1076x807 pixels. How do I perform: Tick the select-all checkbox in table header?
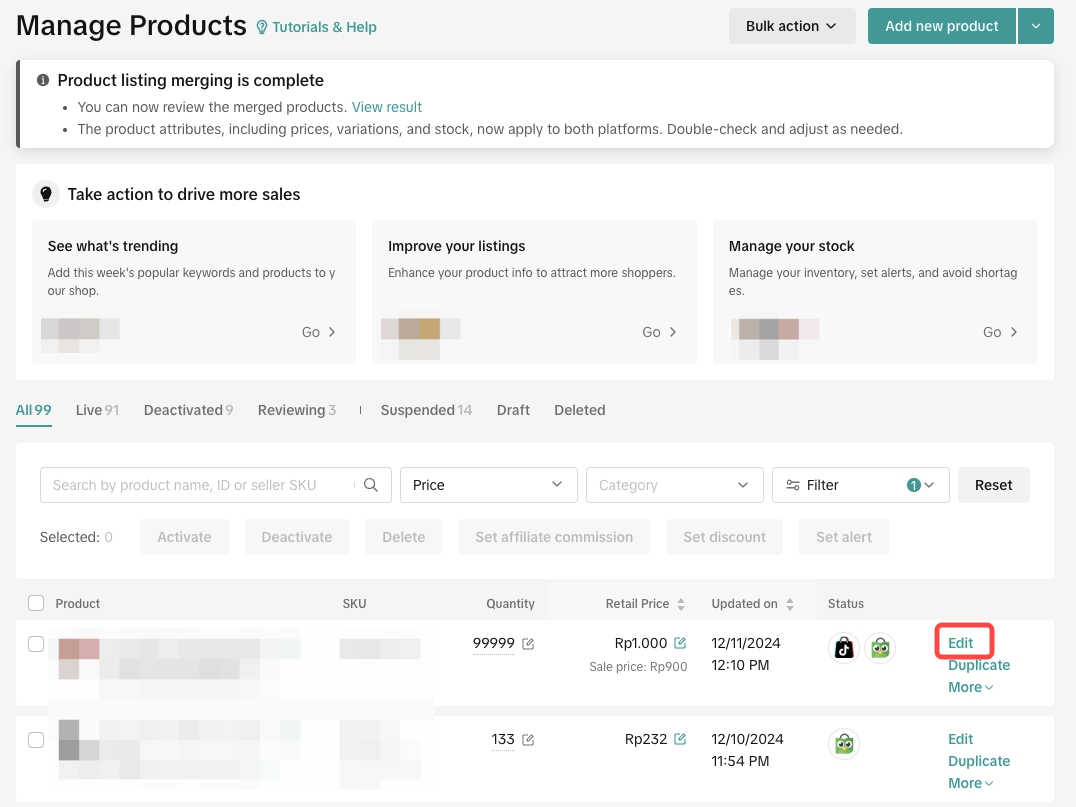[36, 603]
